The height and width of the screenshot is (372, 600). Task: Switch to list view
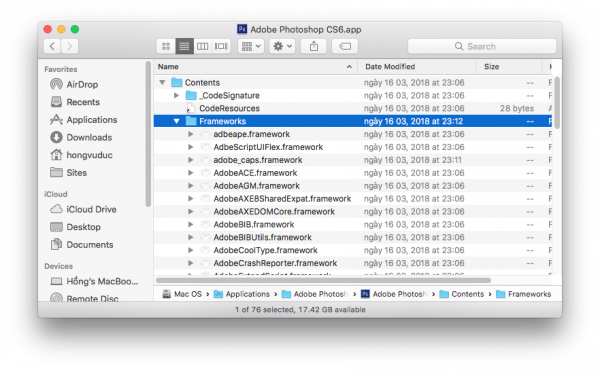[x=184, y=46]
